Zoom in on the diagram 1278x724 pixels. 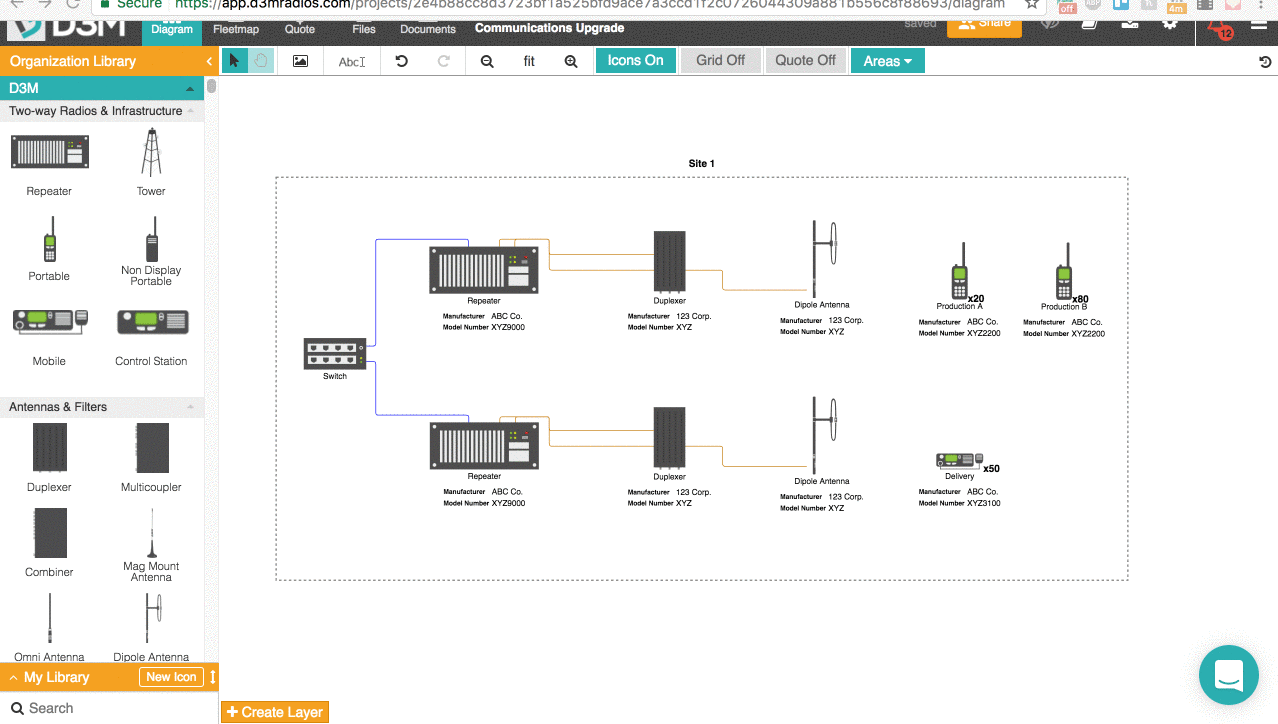tap(570, 60)
